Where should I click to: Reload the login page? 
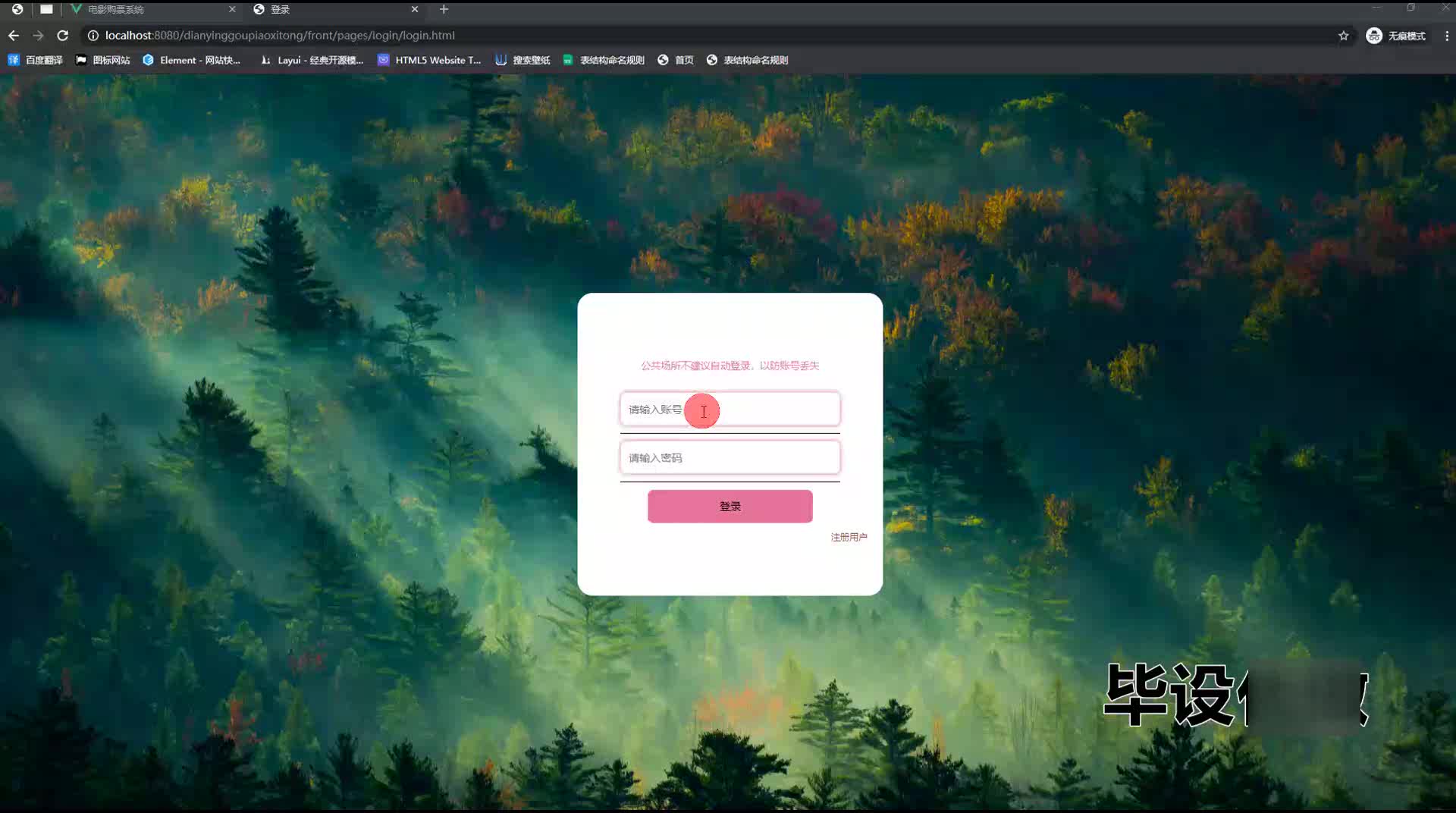point(63,36)
